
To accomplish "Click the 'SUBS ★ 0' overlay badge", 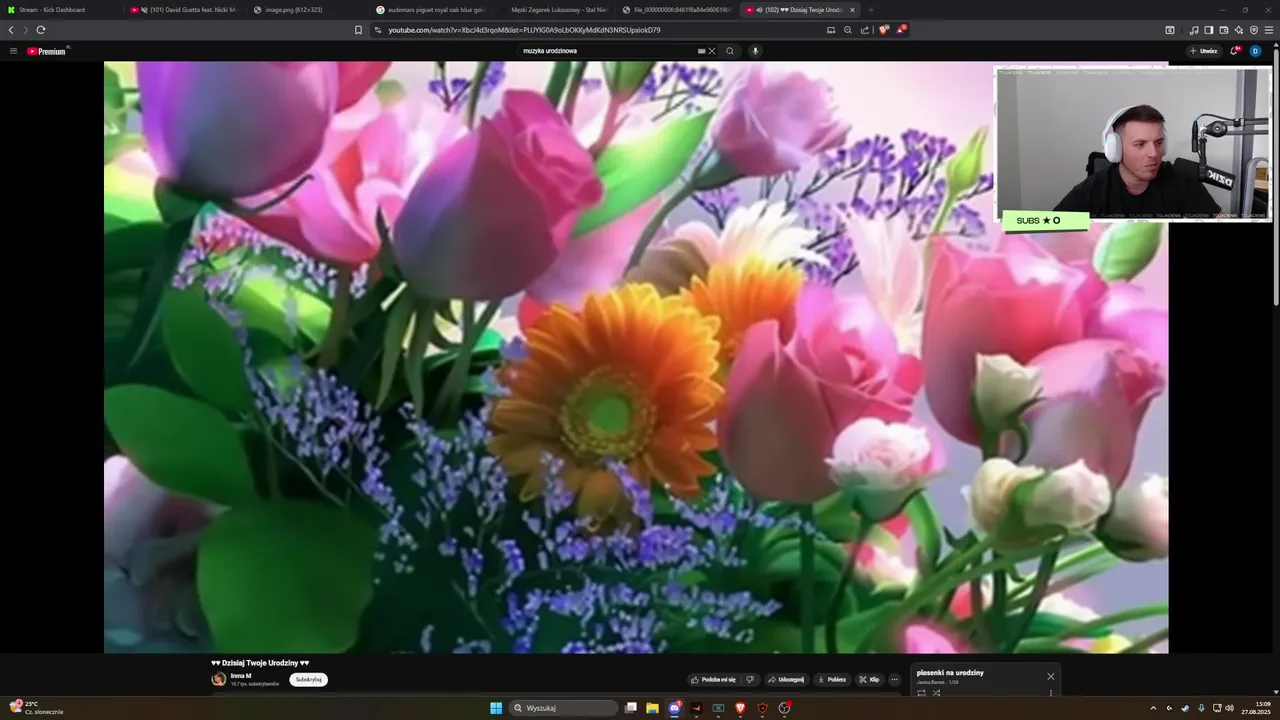I will pyautogui.click(x=1045, y=220).
